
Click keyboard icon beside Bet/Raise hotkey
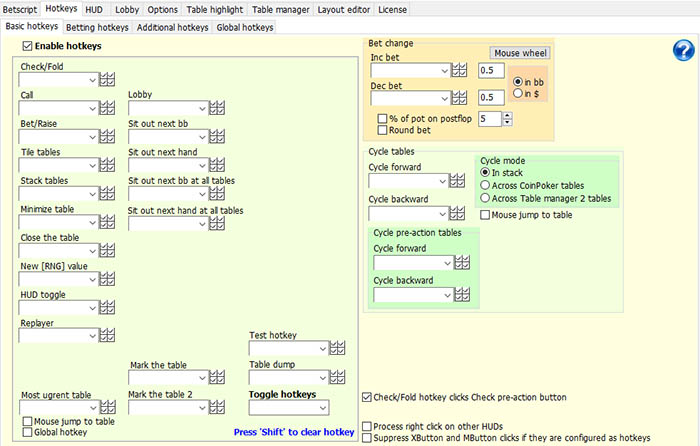tap(107, 138)
